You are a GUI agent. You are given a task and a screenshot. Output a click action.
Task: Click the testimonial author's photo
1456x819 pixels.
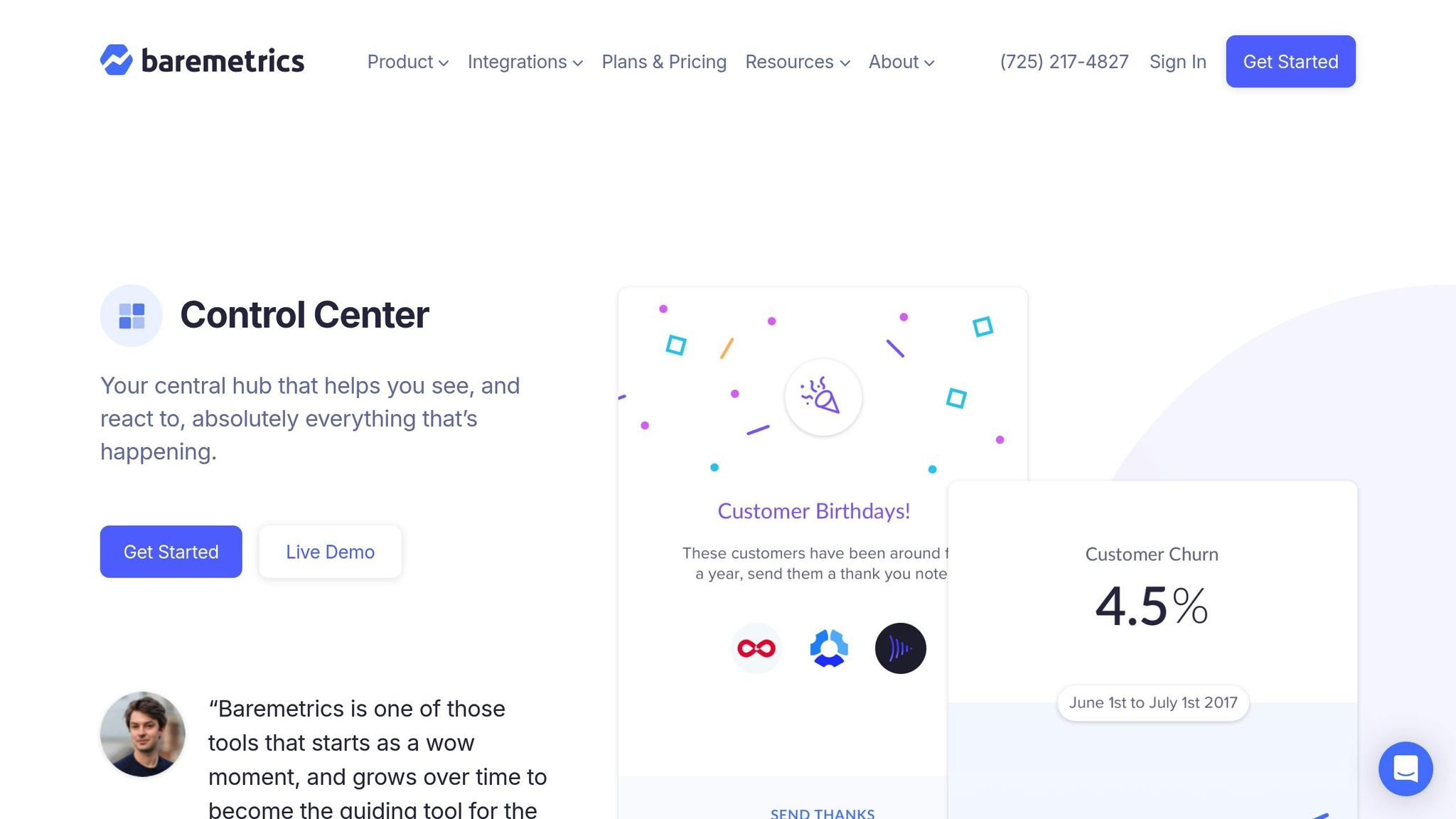(x=142, y=734)
